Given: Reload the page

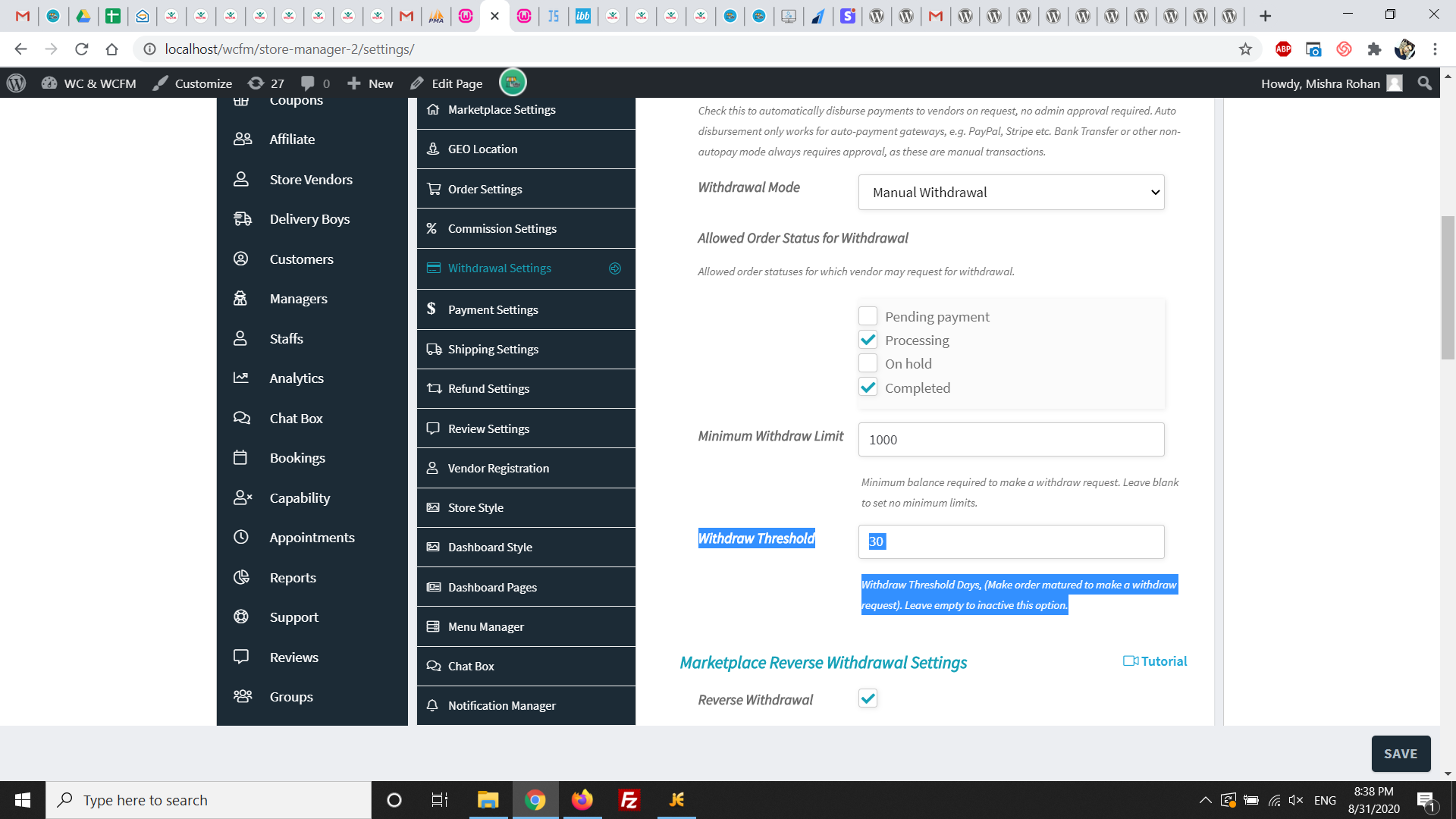Looking at the screenshot, I should (81, 49).
